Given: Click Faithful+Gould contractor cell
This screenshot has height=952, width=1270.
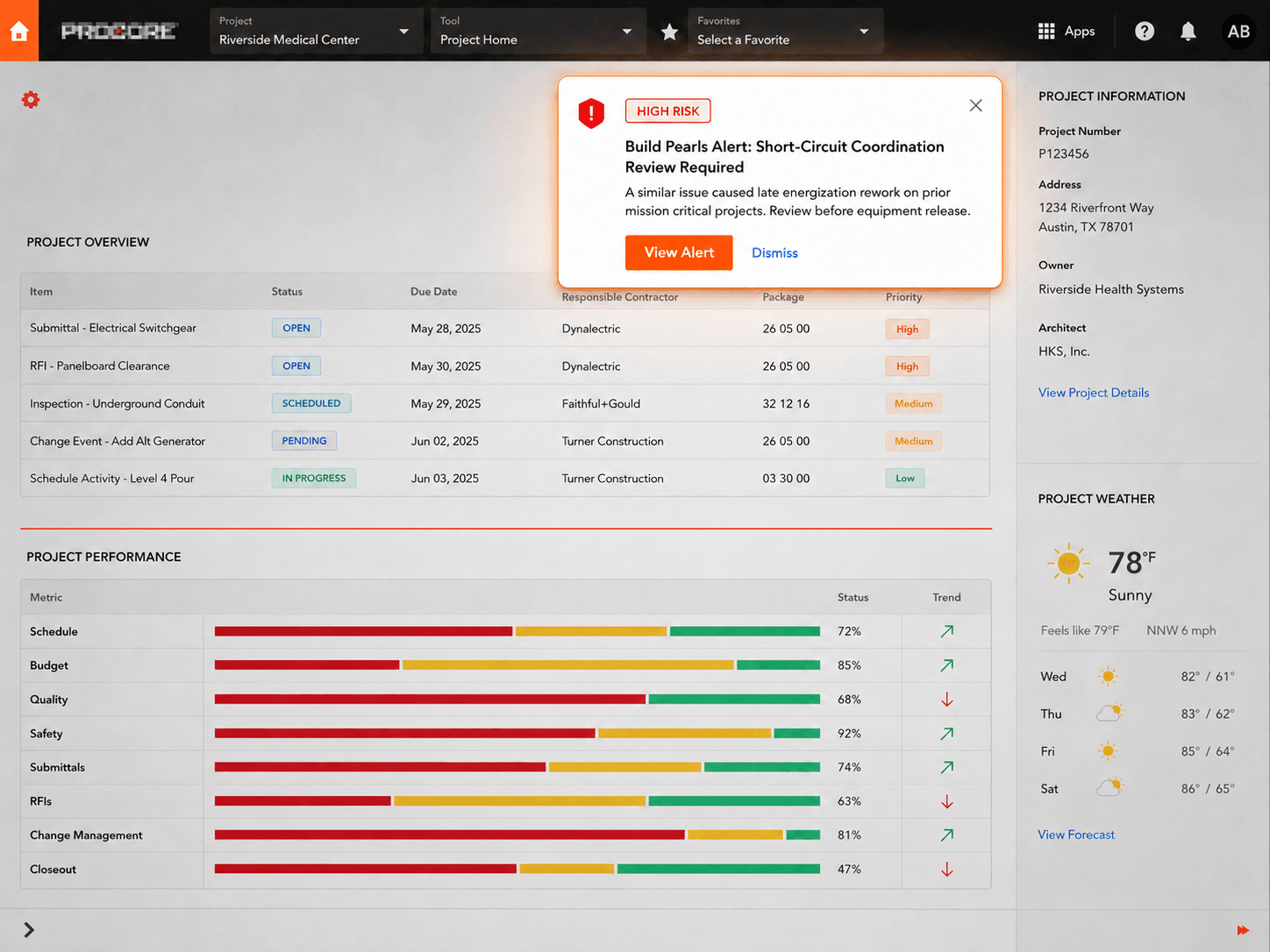Looking at the screenshot, I should tap(601, 404).
